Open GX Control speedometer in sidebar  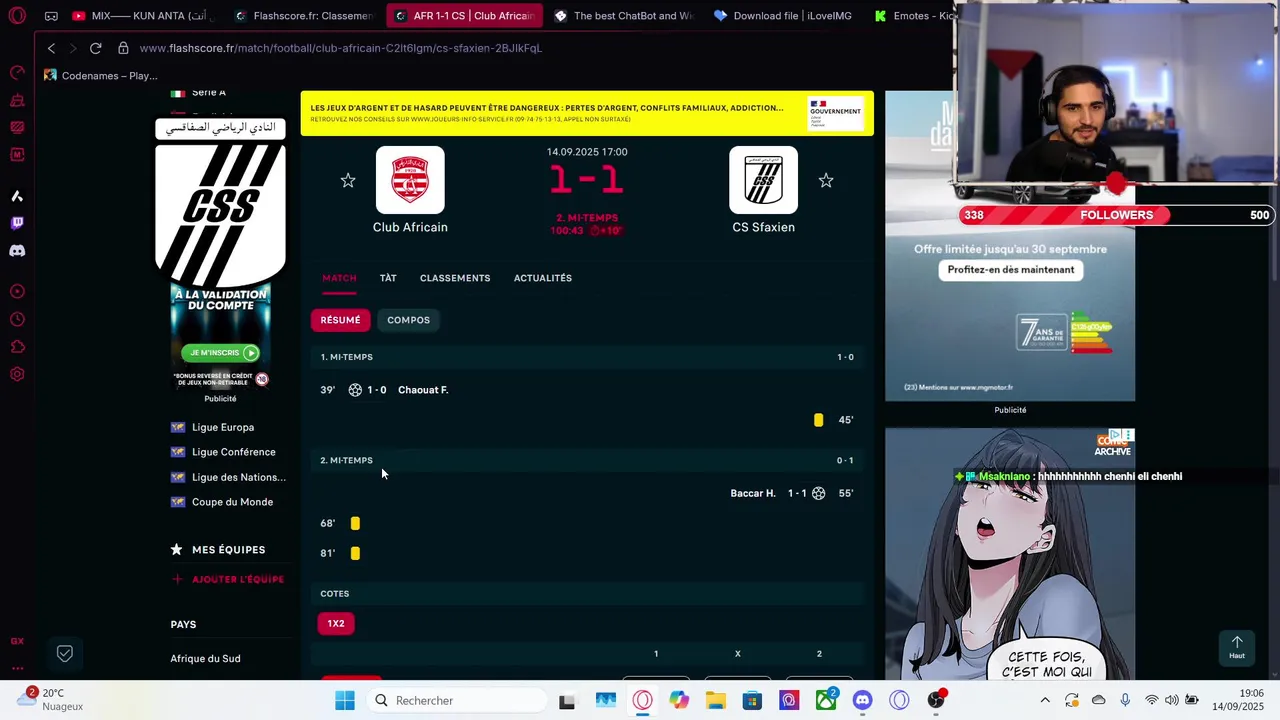[x=17, y=72]
